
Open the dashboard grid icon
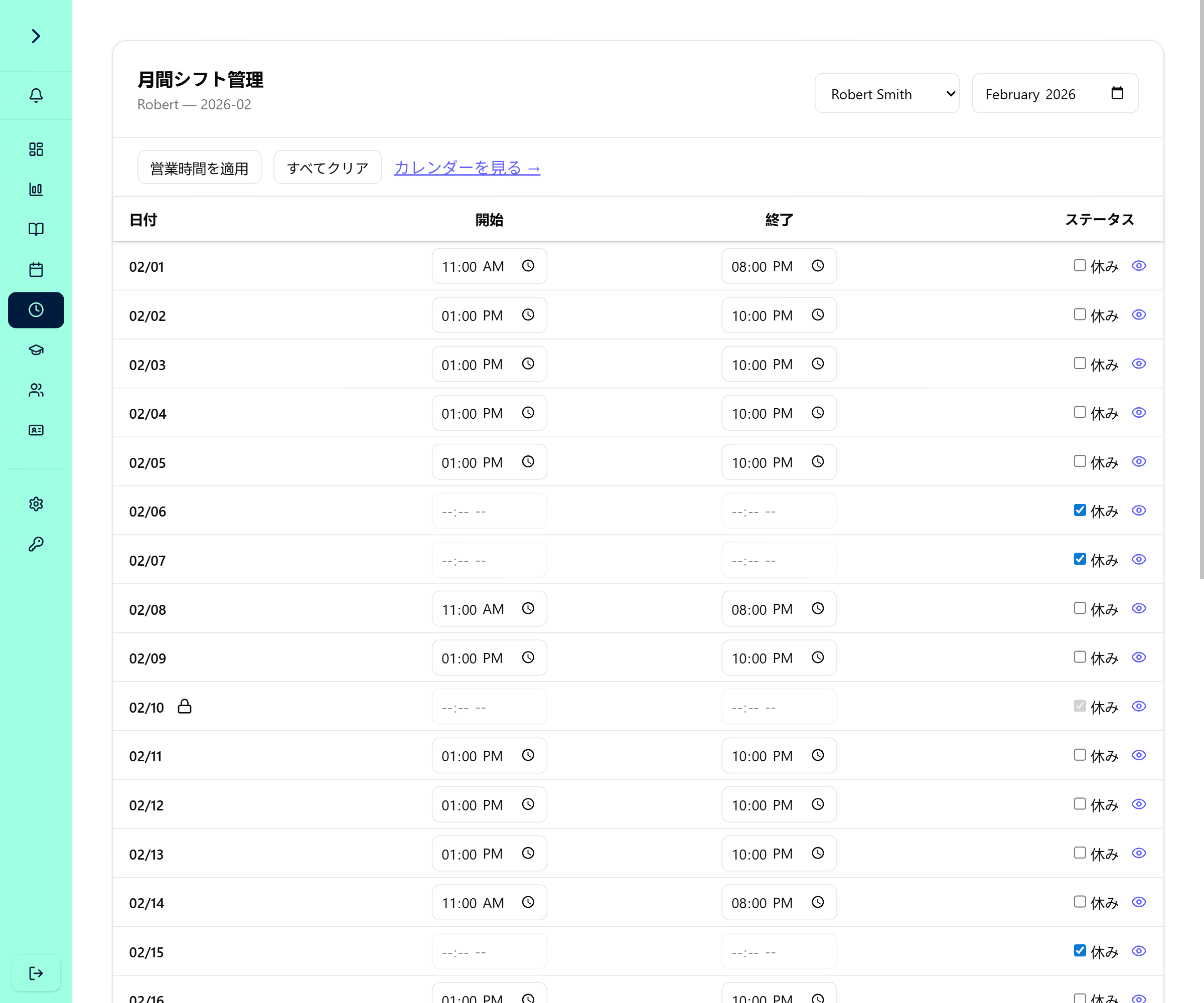click(x=36, y=149)
